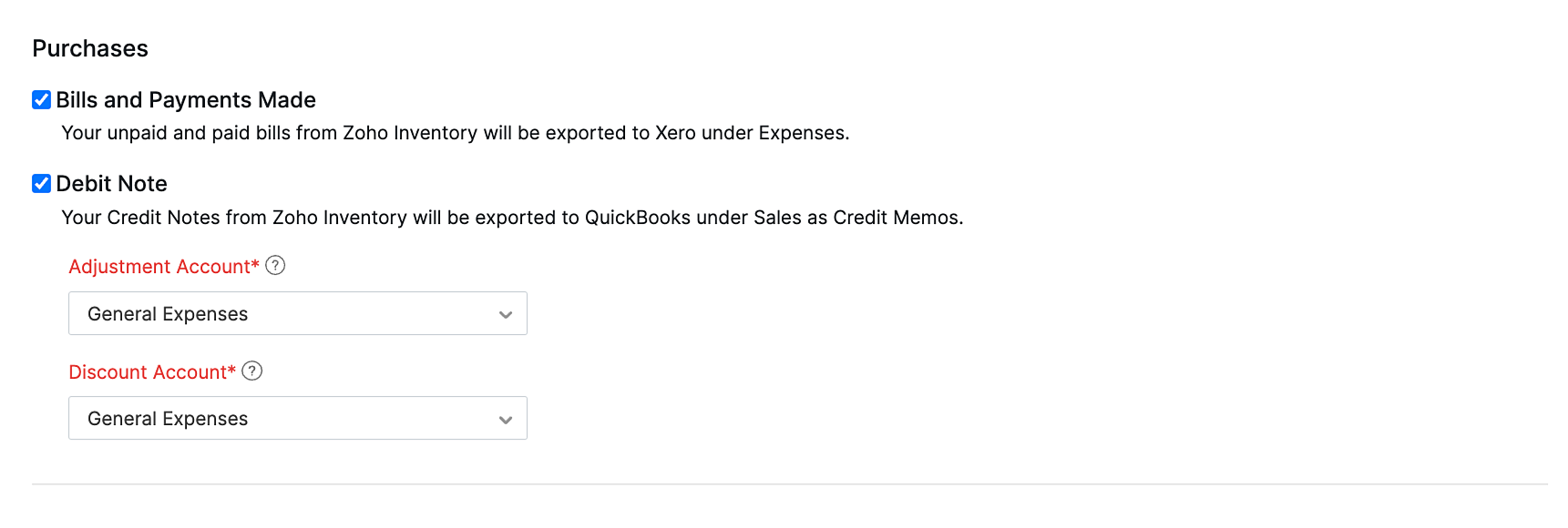Click the circled question mark near Adjustment Account label

[275, 265]
